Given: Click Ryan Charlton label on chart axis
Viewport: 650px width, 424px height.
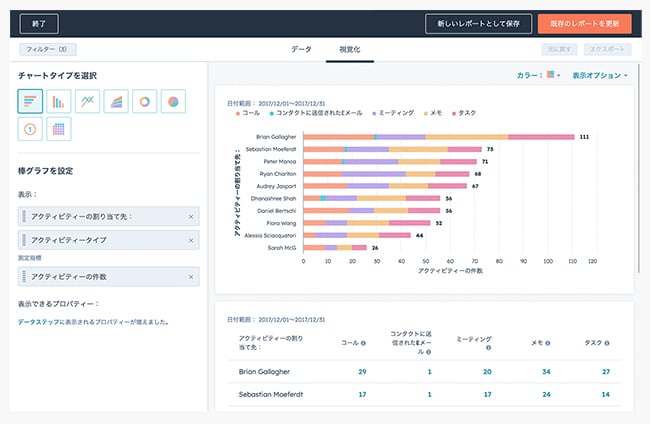Looking at the screenshot, I should tap(278, 174).
